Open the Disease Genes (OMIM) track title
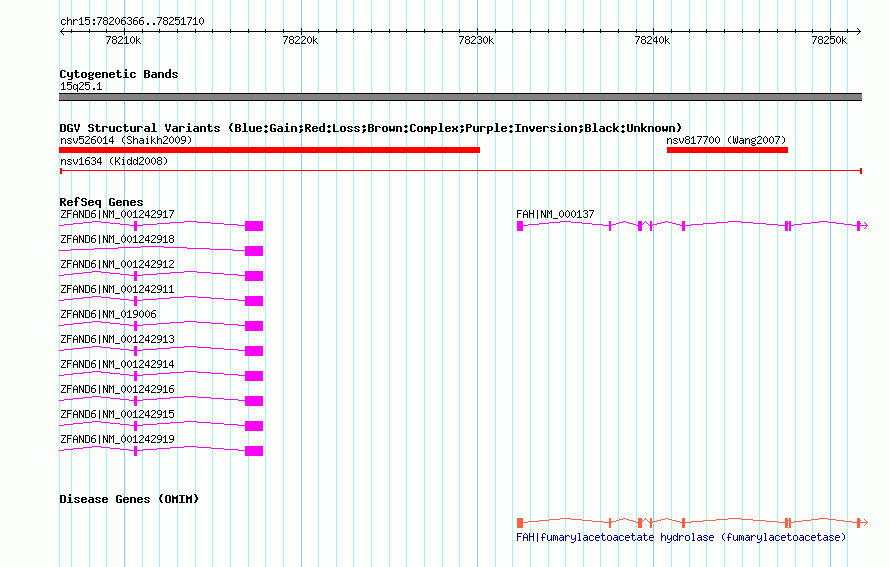The width and height of the screenshot is (890, 567). (129, 499)
